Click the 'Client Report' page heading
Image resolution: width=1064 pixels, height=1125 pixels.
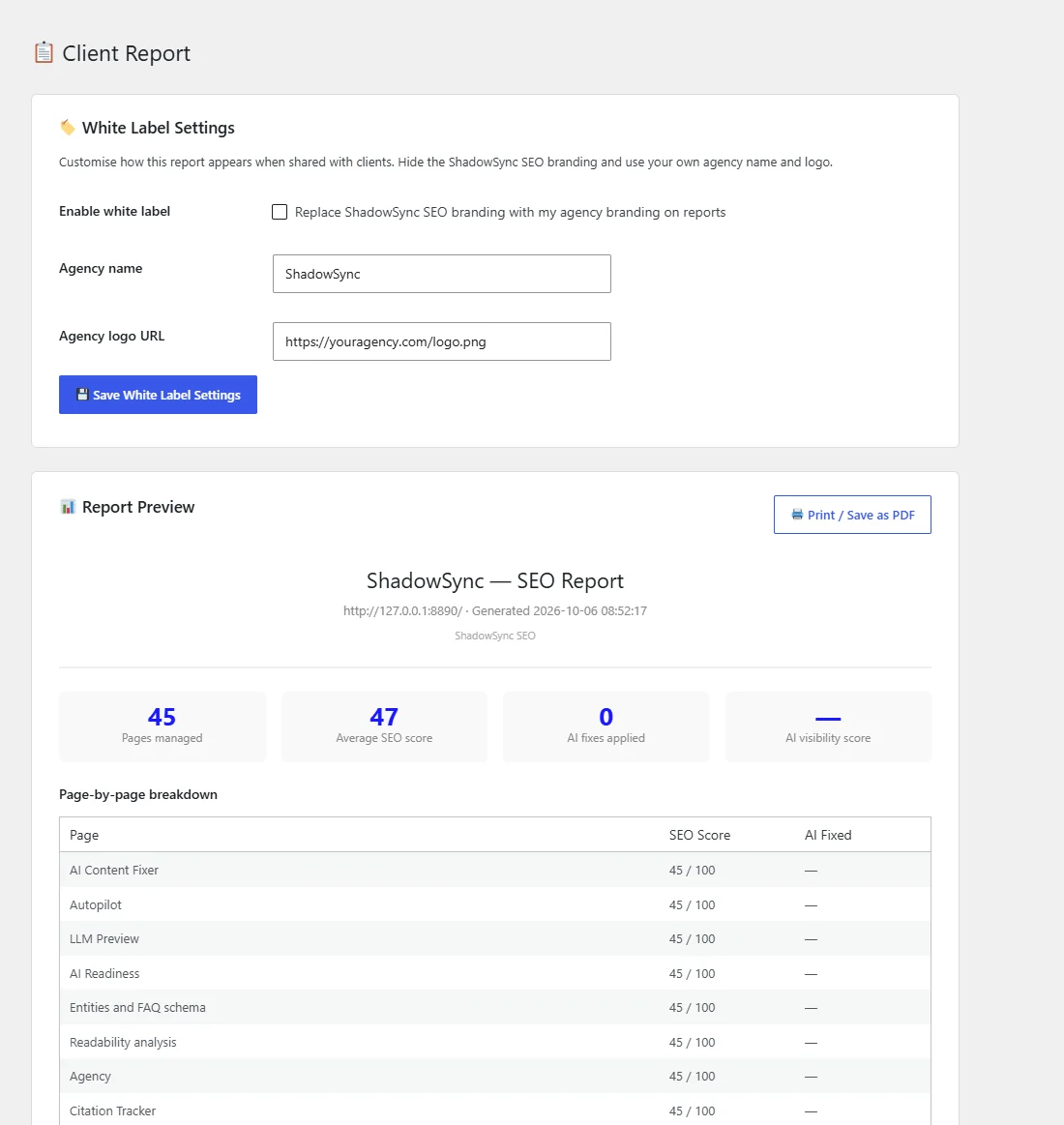127,53
